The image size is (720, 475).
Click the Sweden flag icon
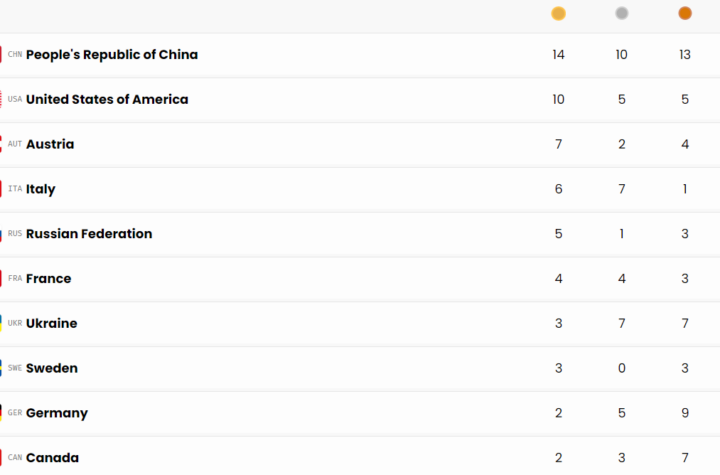pyautogui.click(x=2, y=368)
